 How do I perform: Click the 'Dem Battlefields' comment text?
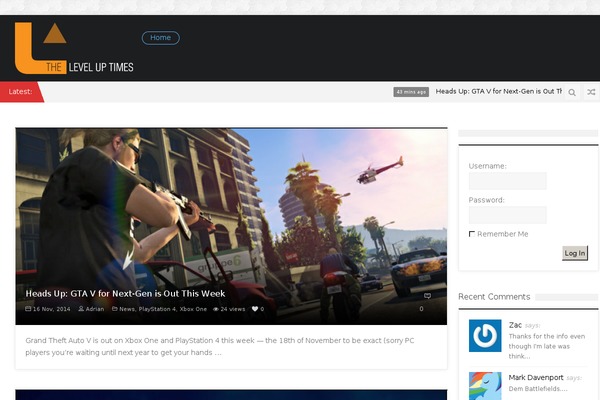point(538,389)
